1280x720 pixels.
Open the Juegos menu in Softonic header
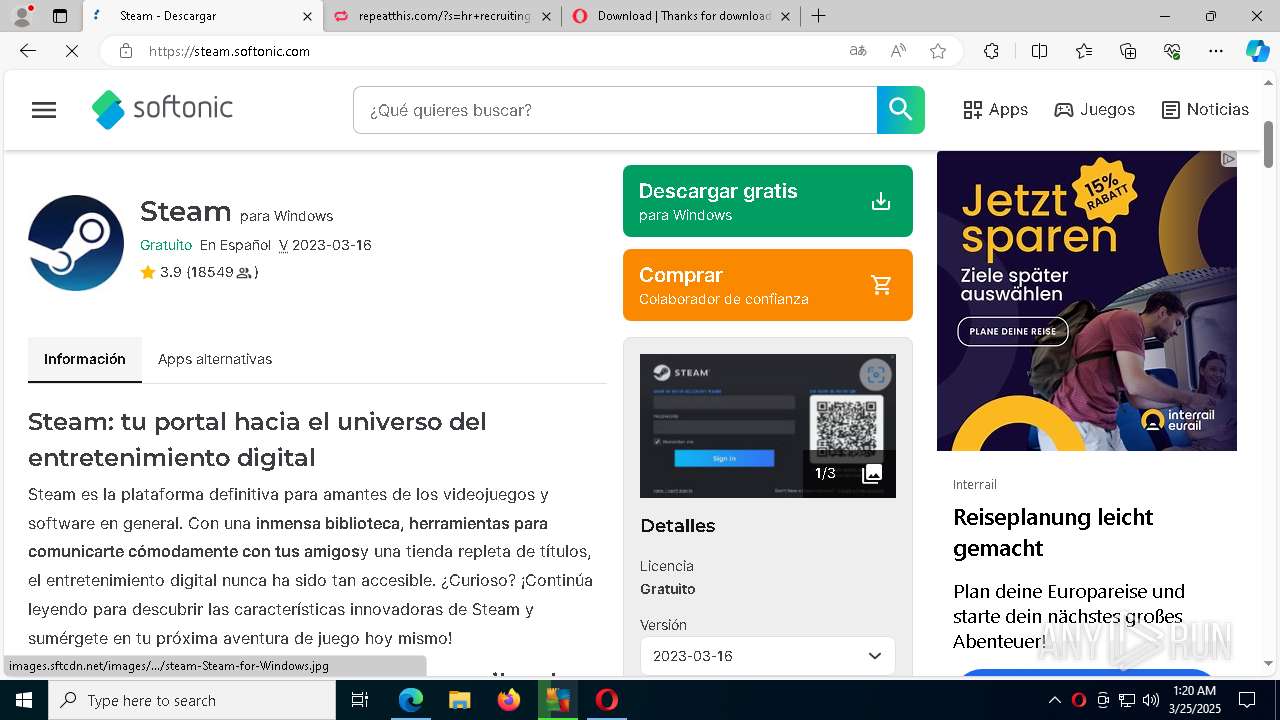pos(1095,110)
